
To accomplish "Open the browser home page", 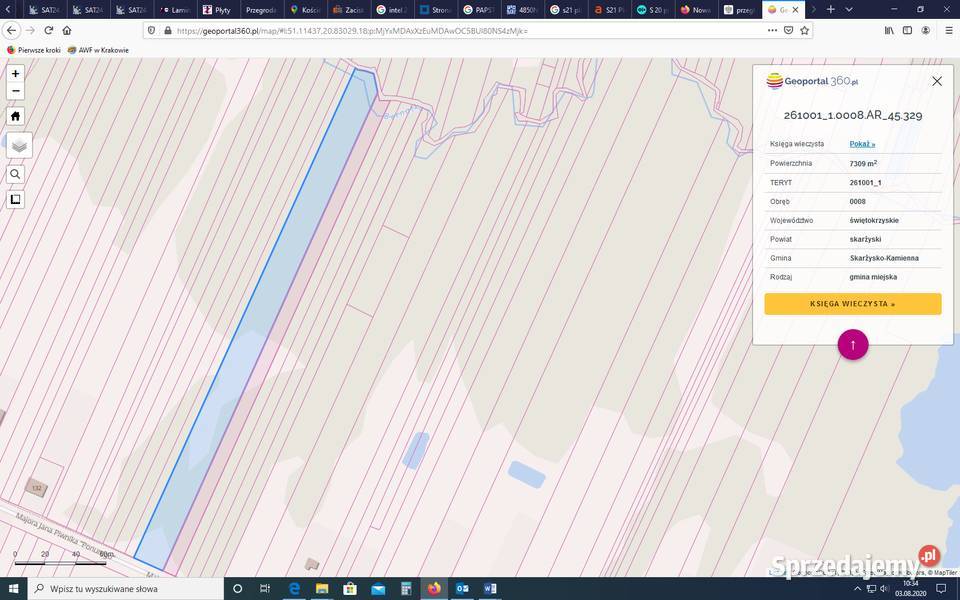I will point(67,30).
